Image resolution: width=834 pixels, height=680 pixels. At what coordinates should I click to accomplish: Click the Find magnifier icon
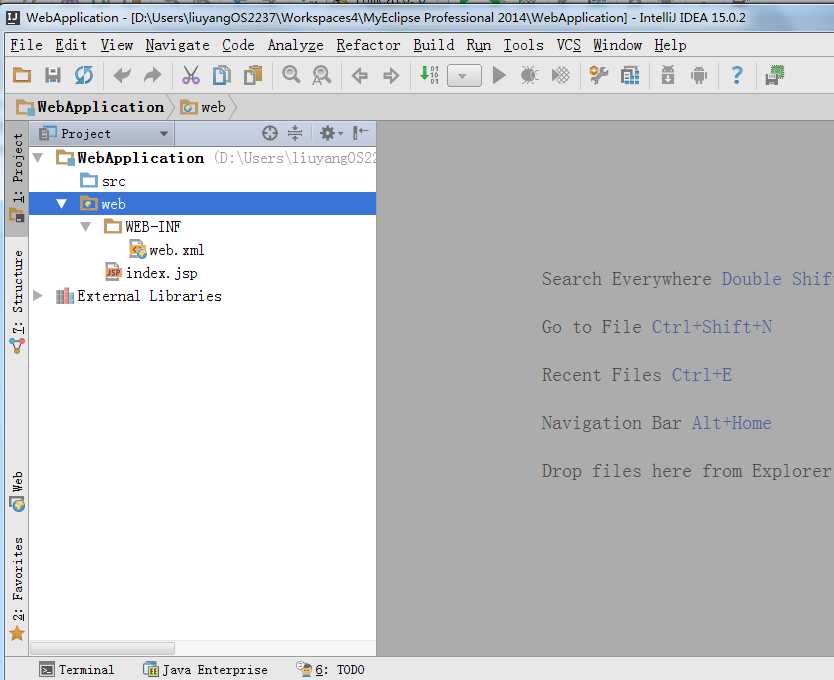click(291, 75)
